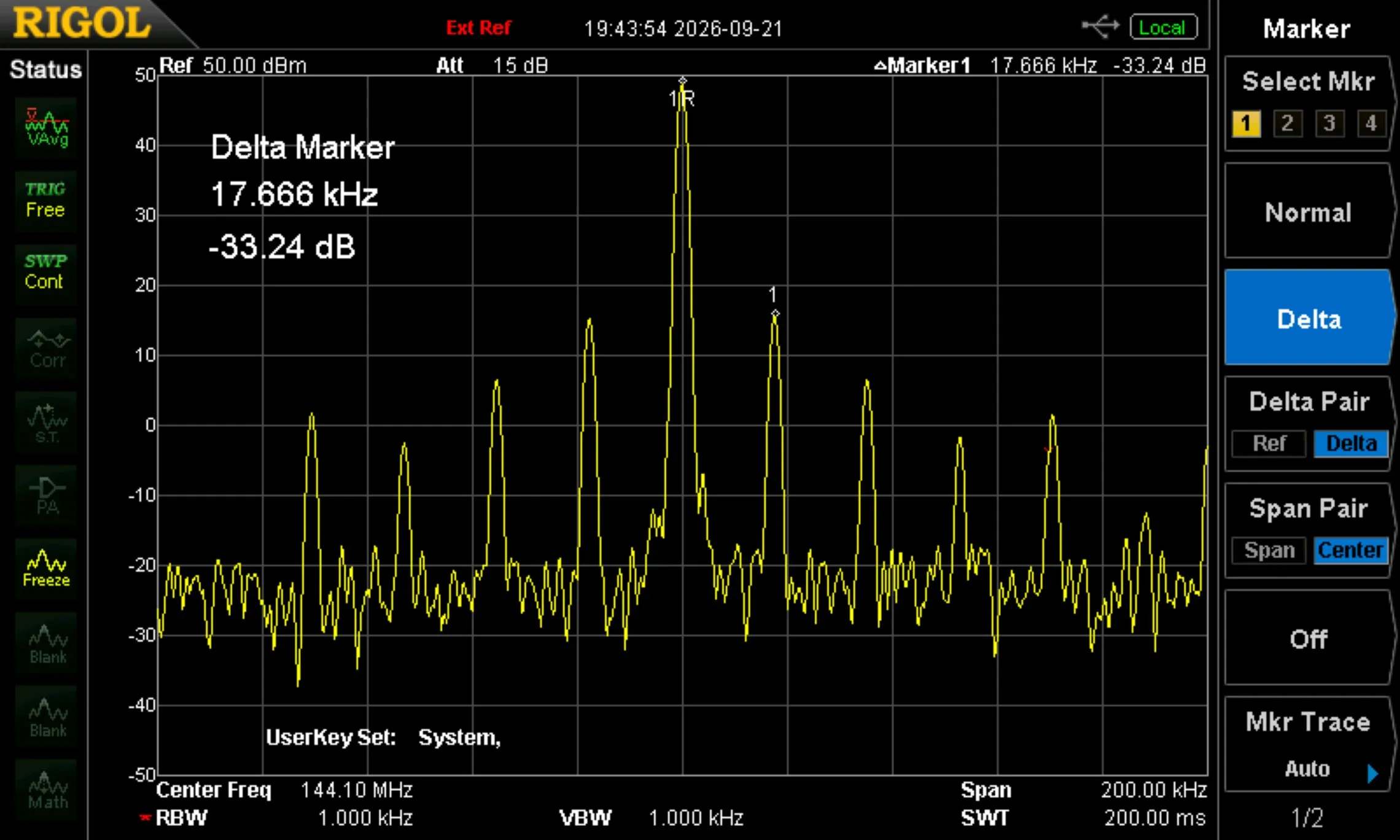Click the VAvg trace status icon
Image resolution: width=1400 pixels, height=840 pixels.
(x=47, y=128)
